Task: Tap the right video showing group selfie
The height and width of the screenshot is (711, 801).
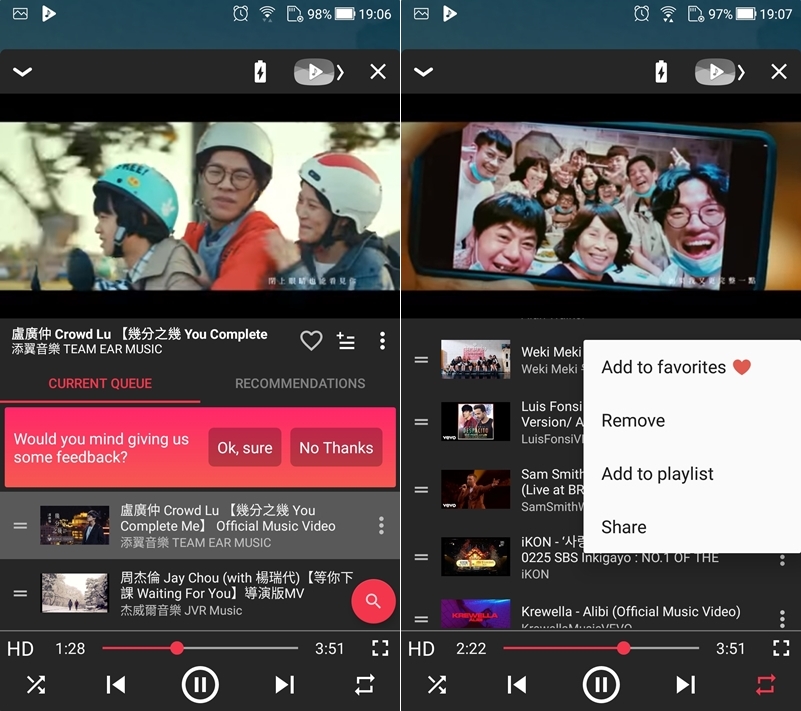Action: (601, 206)
